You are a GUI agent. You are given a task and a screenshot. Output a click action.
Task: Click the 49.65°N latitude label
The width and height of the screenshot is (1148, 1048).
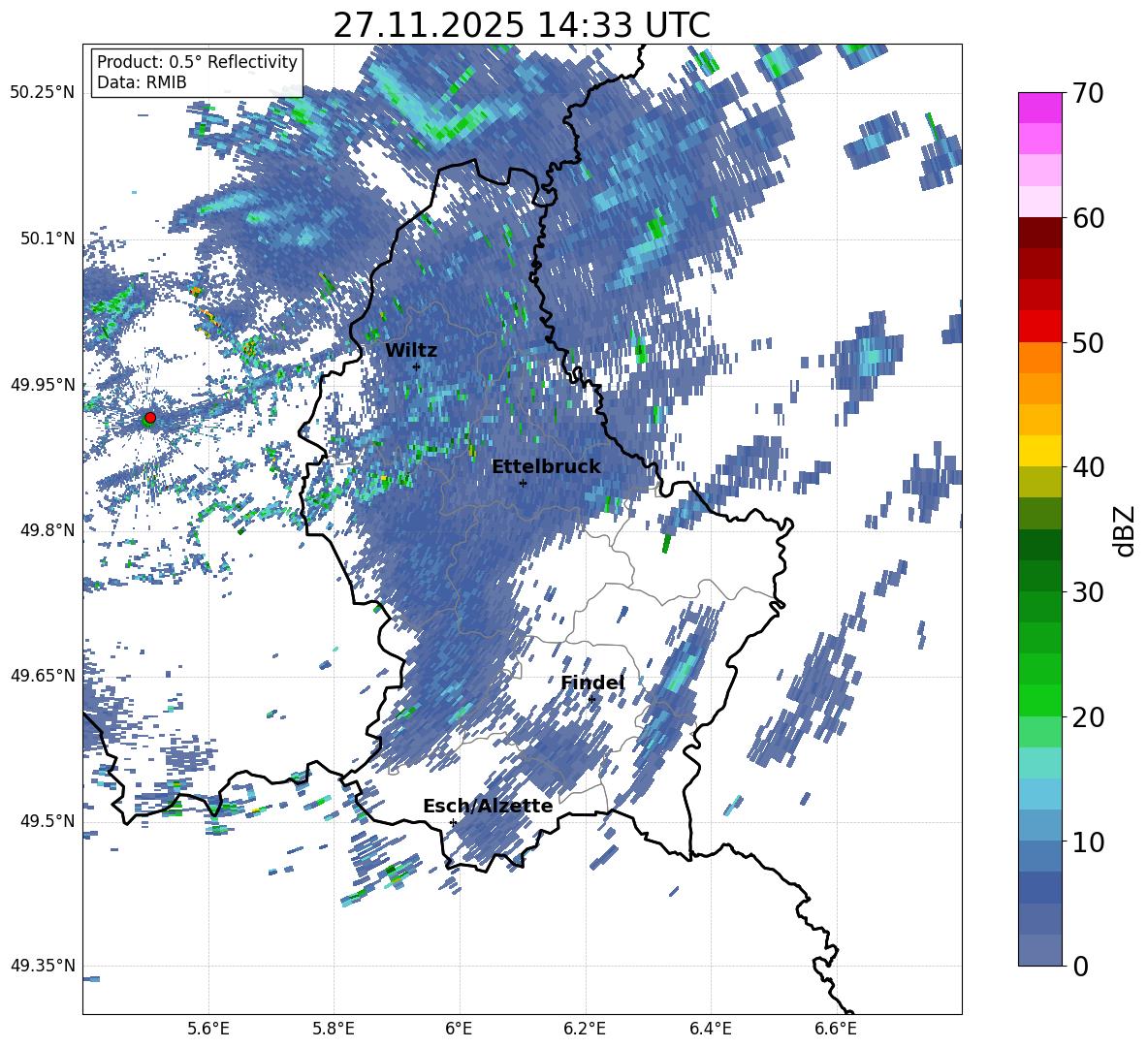coord(43,675)
